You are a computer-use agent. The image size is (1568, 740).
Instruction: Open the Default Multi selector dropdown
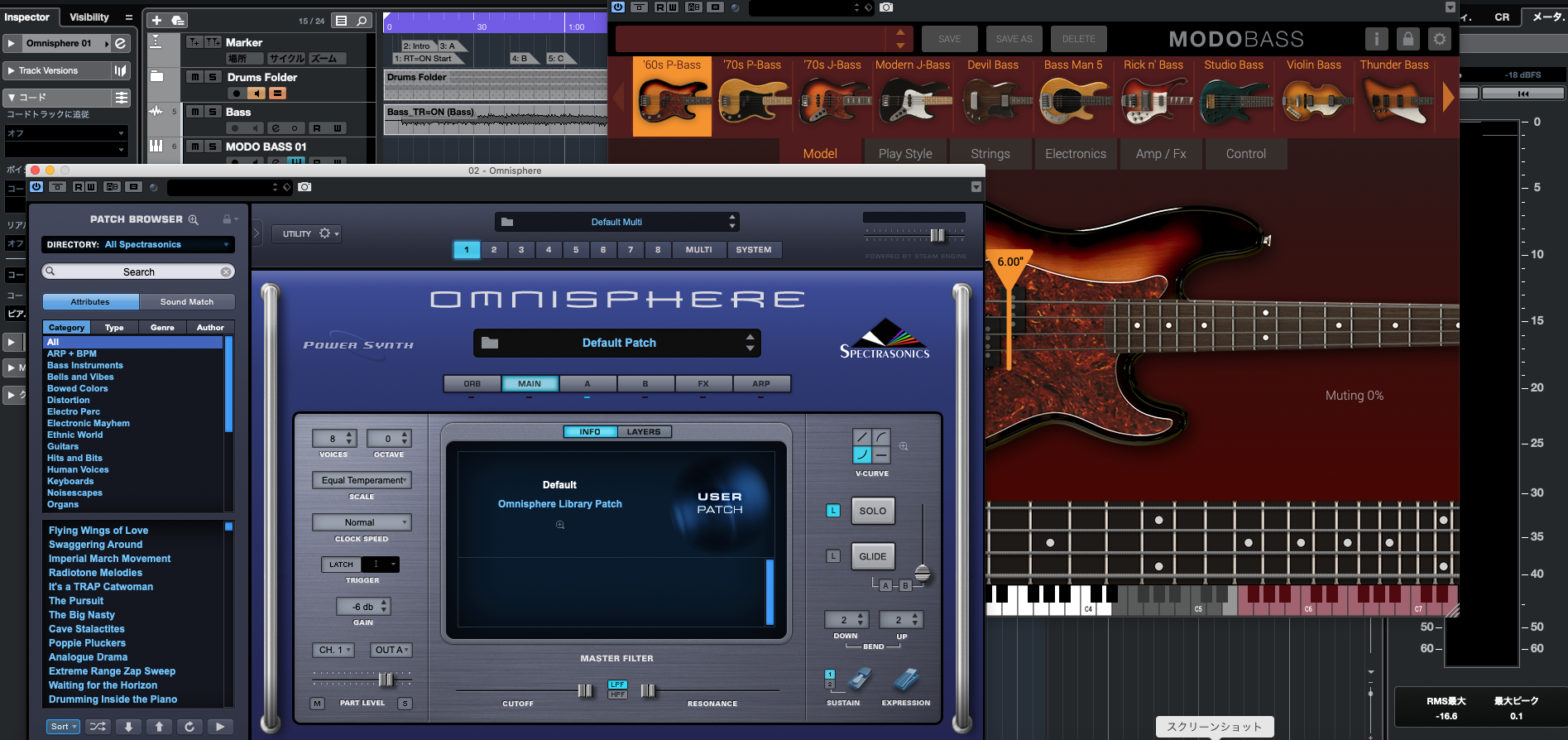[x=616, y=222]
